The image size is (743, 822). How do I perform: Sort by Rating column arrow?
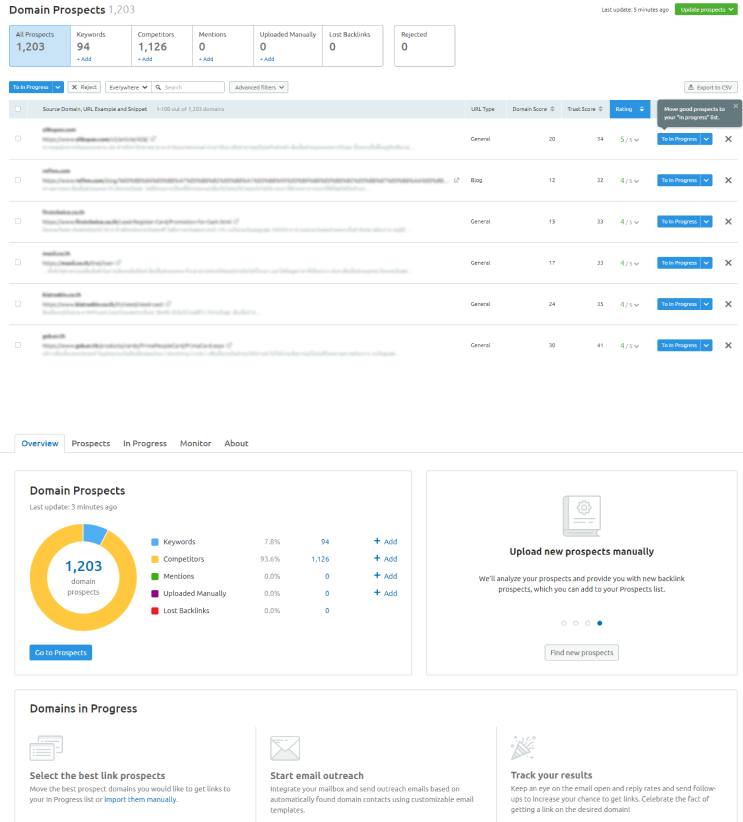[641, 109]
